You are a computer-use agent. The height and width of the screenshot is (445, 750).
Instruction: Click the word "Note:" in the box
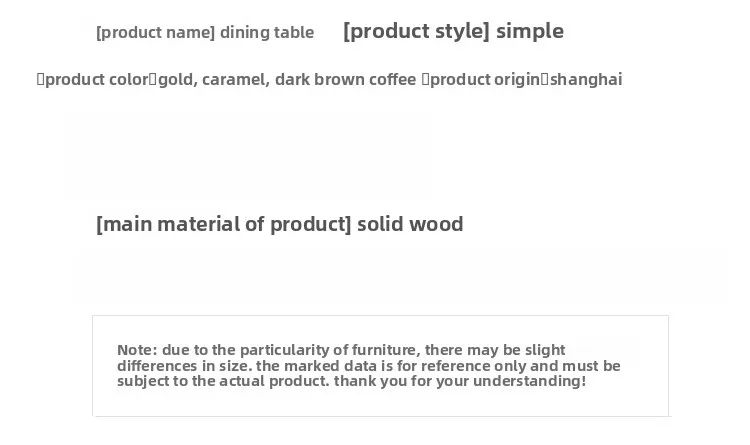tap(137, 350)
